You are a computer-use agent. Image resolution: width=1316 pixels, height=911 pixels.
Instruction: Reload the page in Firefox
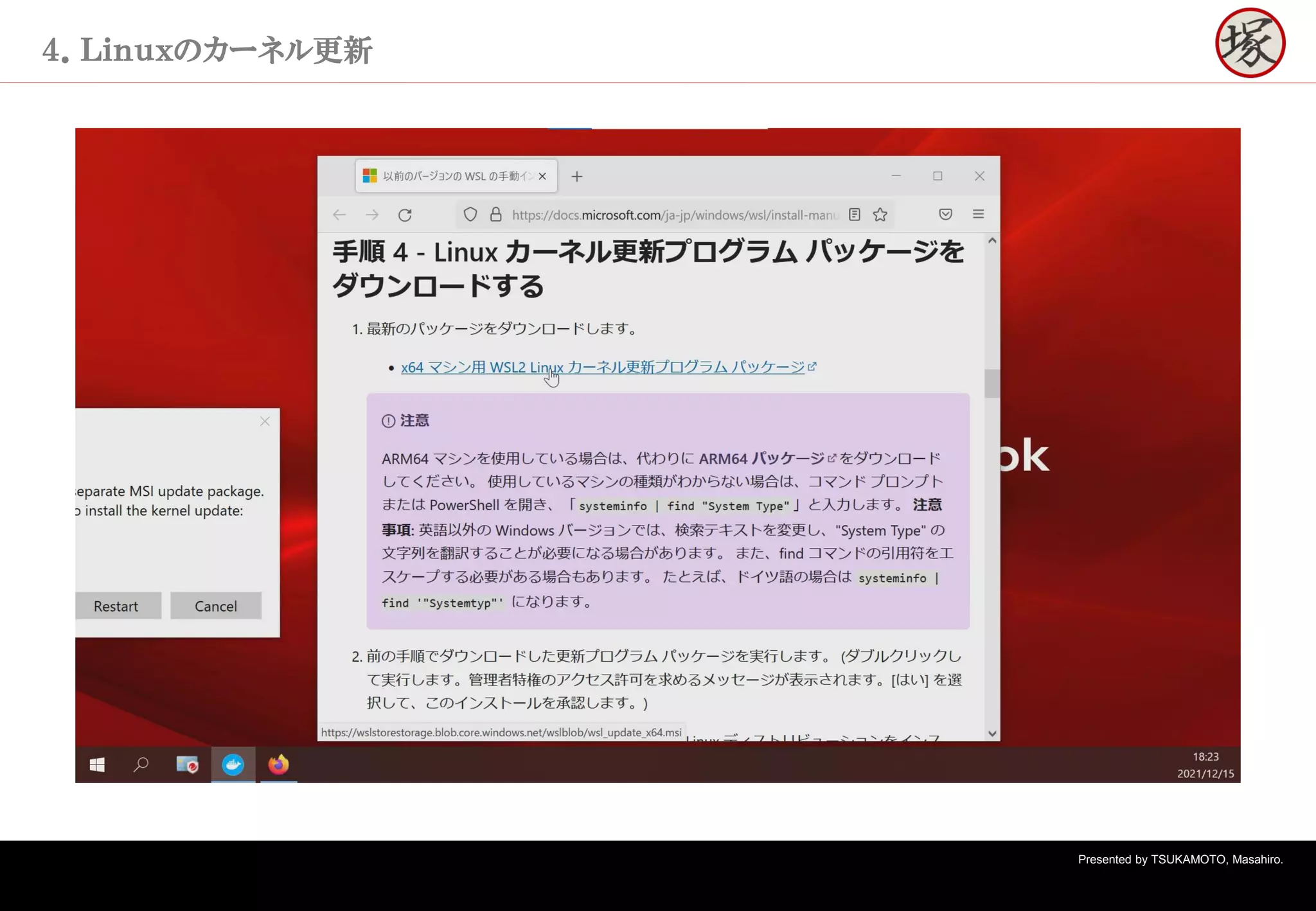click(405, 215)
